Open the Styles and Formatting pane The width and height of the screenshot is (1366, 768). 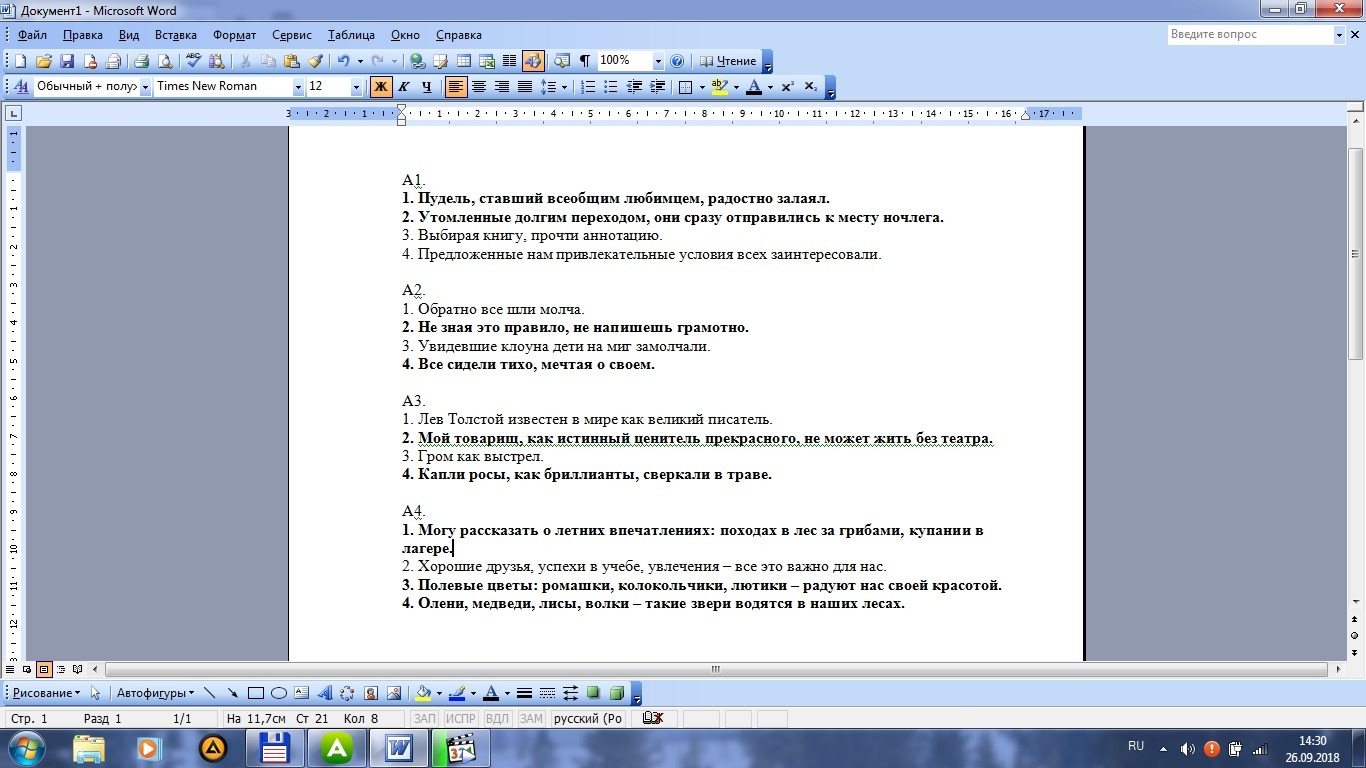[21, 87]
